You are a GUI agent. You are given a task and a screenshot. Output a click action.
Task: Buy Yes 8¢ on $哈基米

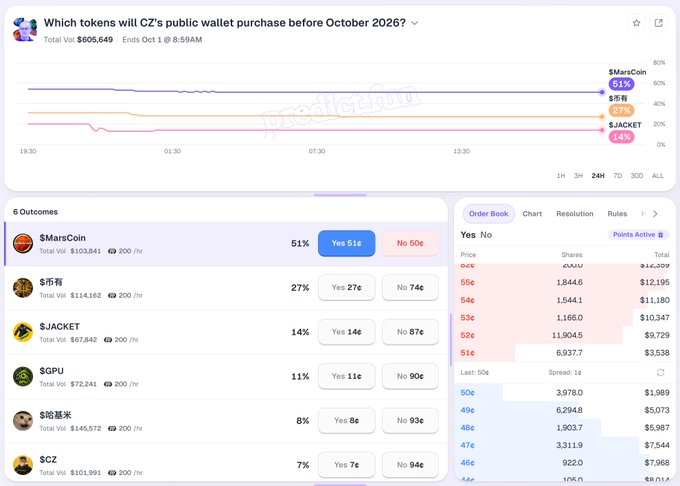coord(347,420)
